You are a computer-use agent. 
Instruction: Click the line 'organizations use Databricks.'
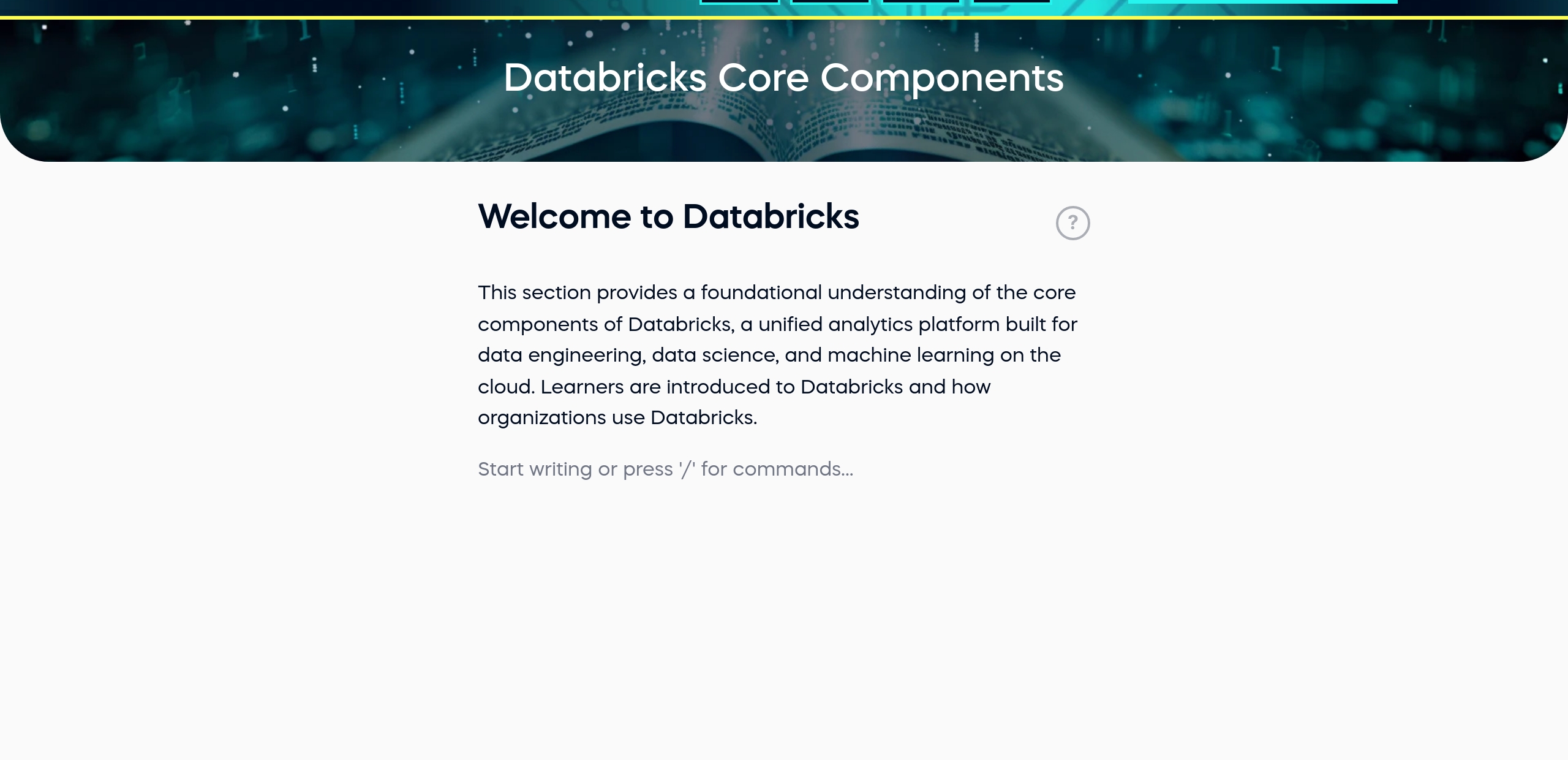tap(617, 418)
